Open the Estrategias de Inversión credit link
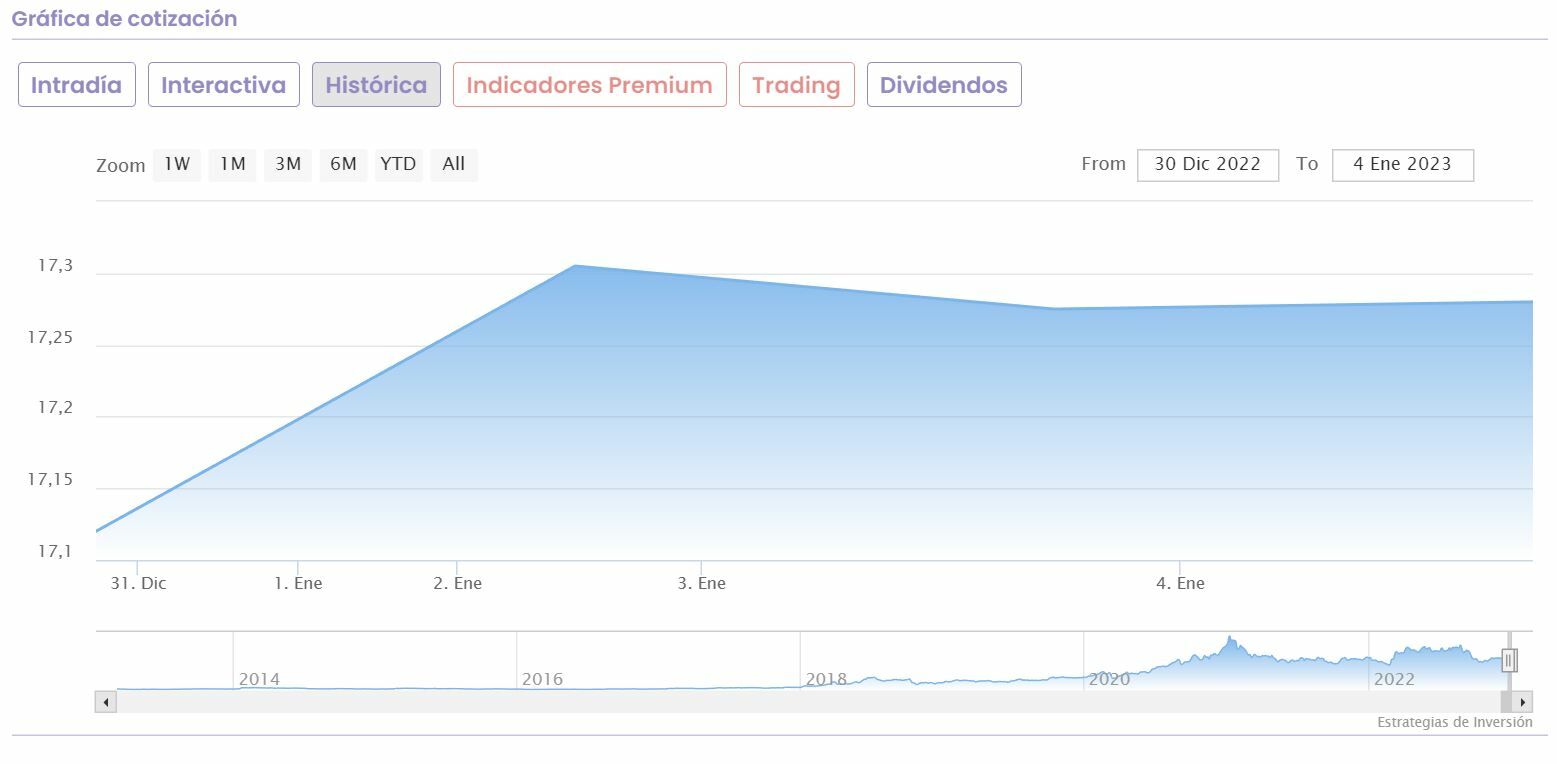 [x=1454, y=722]
